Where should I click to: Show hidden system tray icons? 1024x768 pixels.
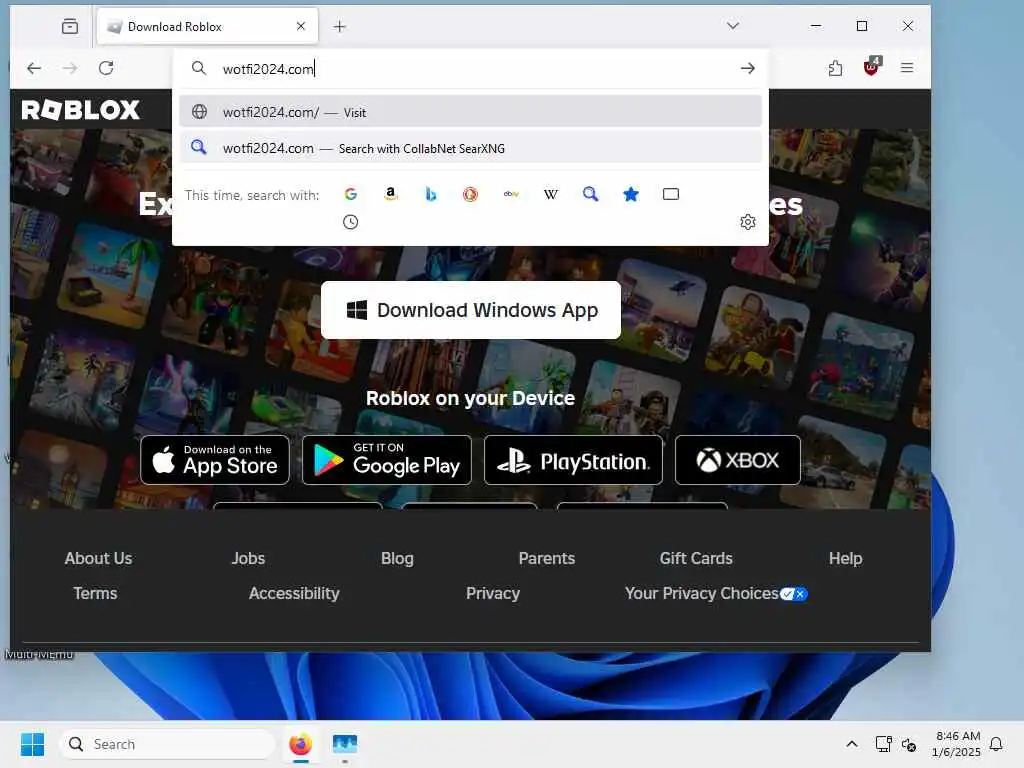pyautogui.click(x=852, y=744)
